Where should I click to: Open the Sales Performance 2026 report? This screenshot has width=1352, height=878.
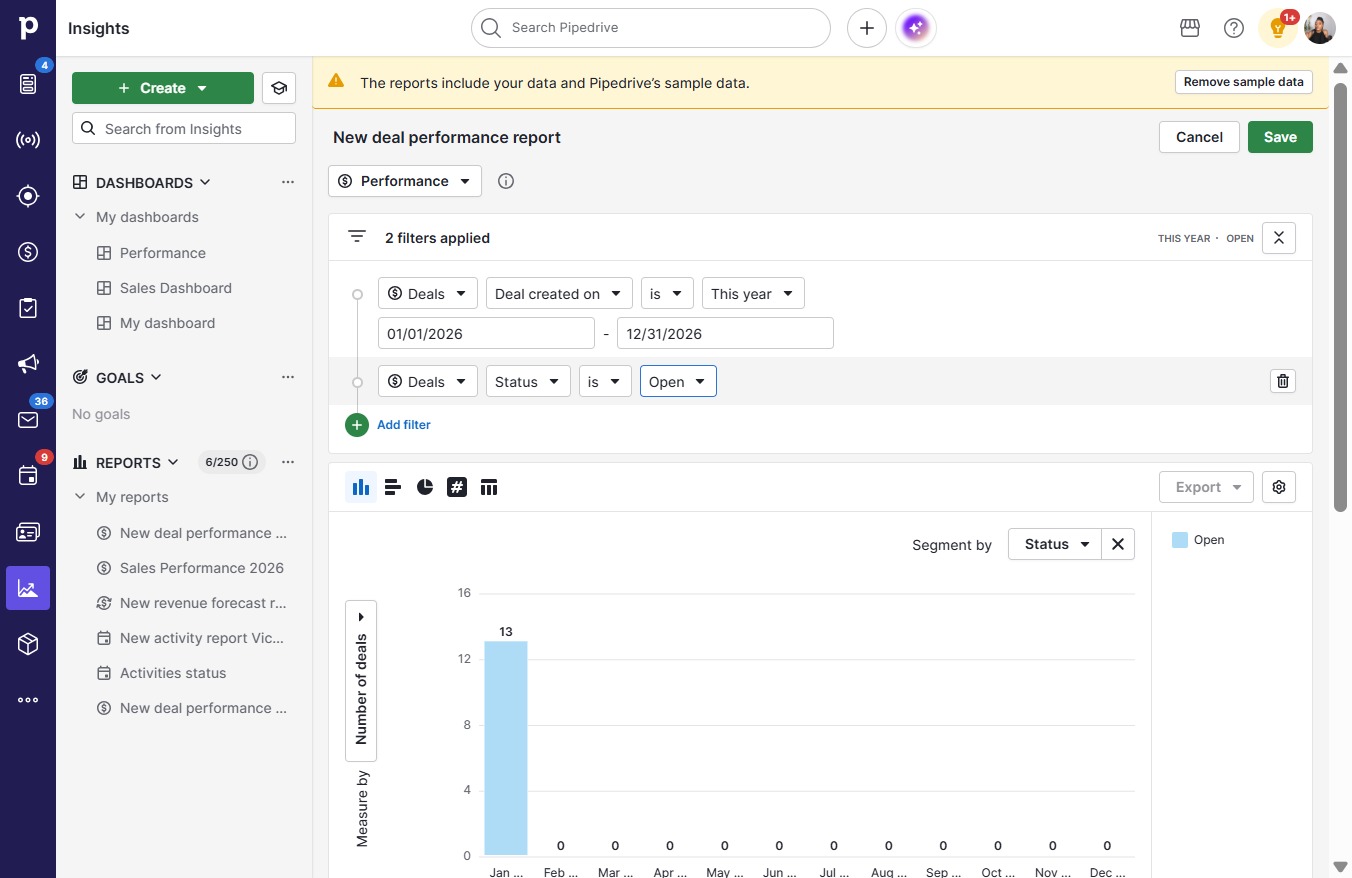pyautogui.click(x=202, y=568)
